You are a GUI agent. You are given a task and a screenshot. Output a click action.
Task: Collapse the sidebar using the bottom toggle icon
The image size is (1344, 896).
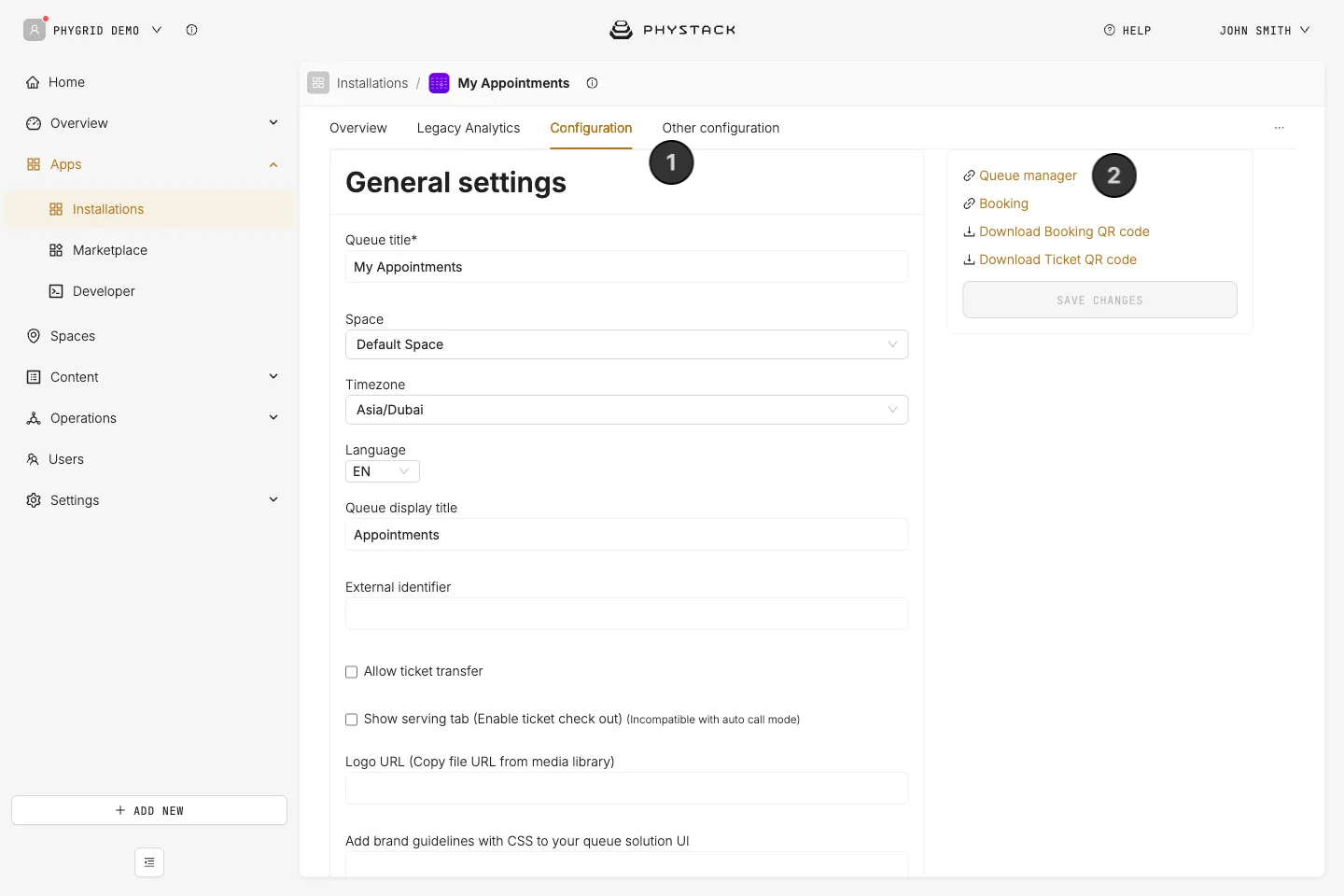(149, 862)
